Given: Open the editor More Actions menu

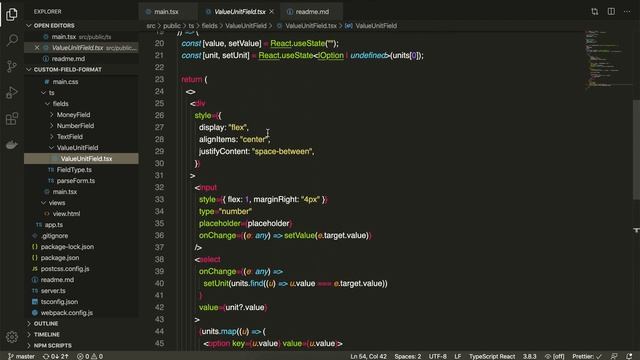Looking at the screenshot, I should click(x=627, y=11).
